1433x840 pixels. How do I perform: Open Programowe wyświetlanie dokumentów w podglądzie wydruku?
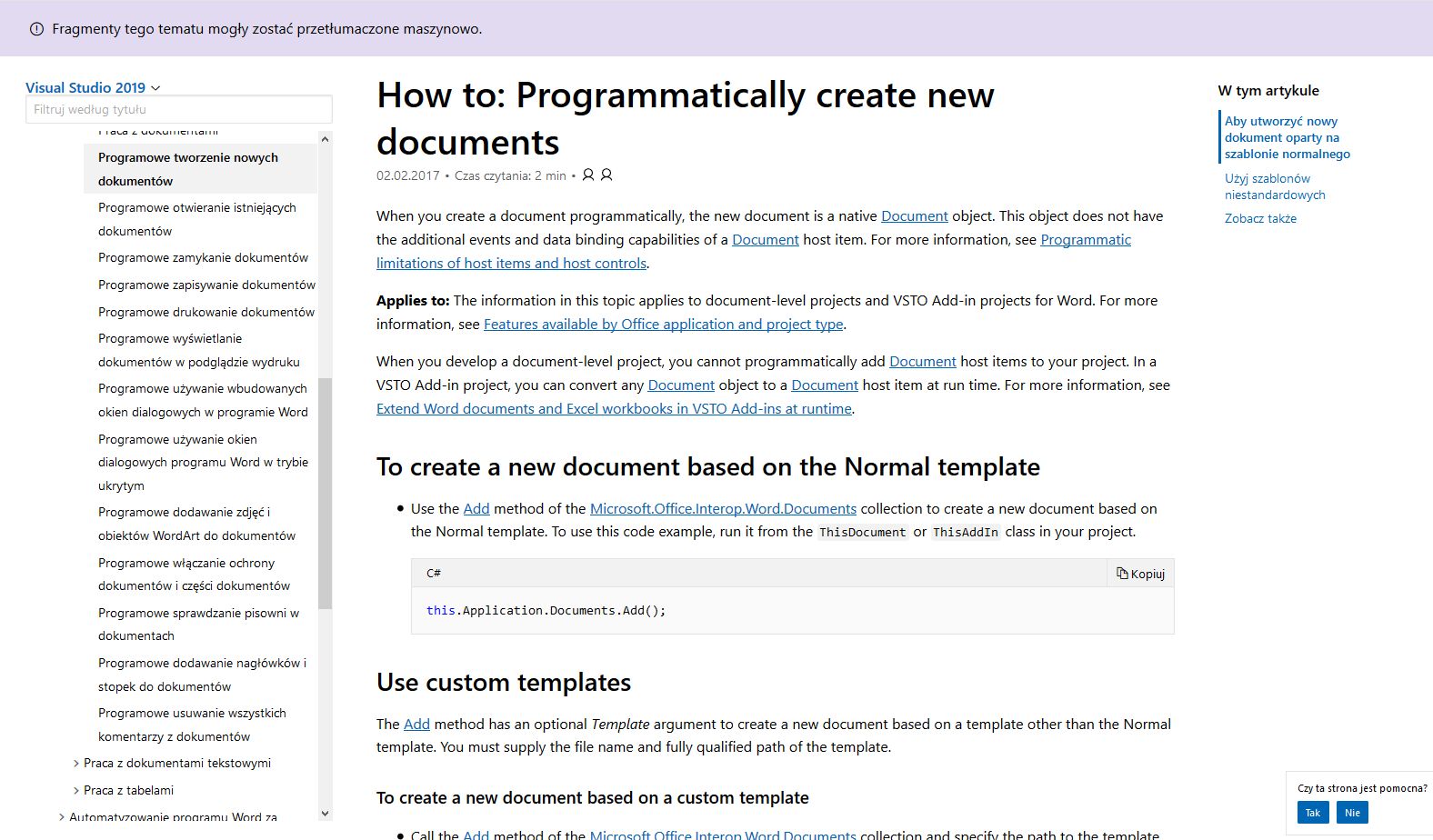tap(199, 350)
